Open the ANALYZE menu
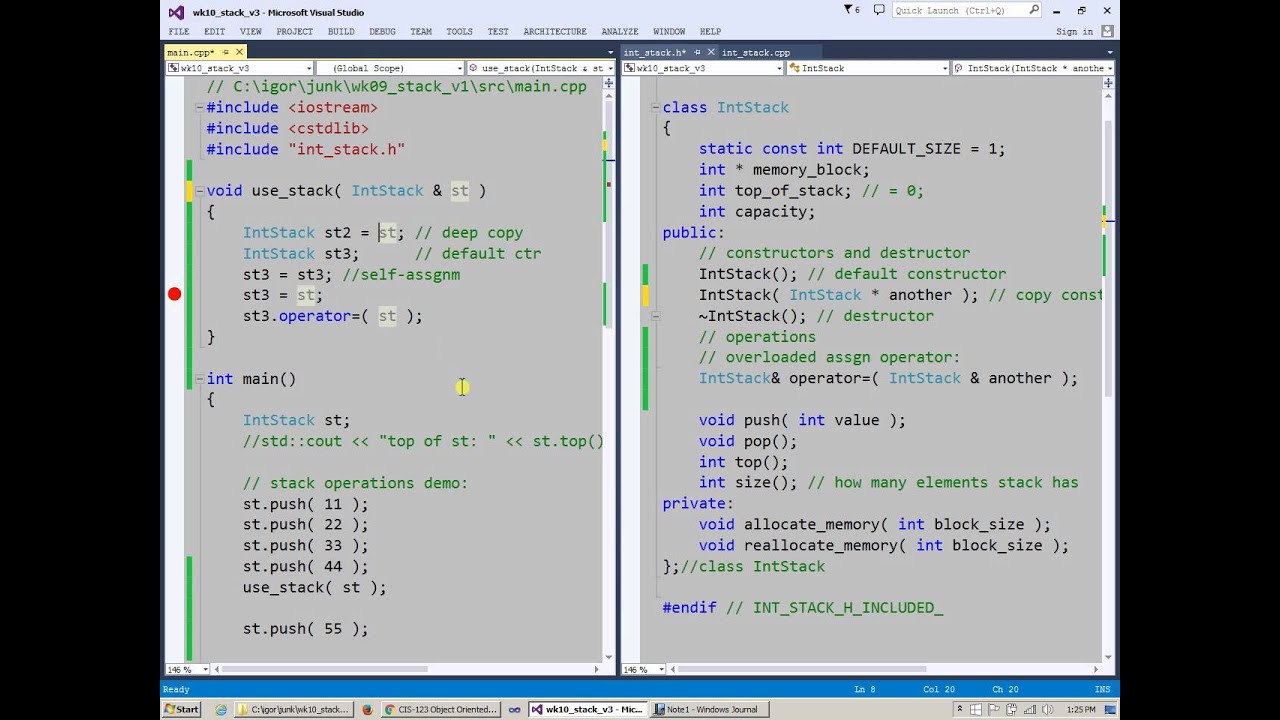 click(x=620, y=32)
